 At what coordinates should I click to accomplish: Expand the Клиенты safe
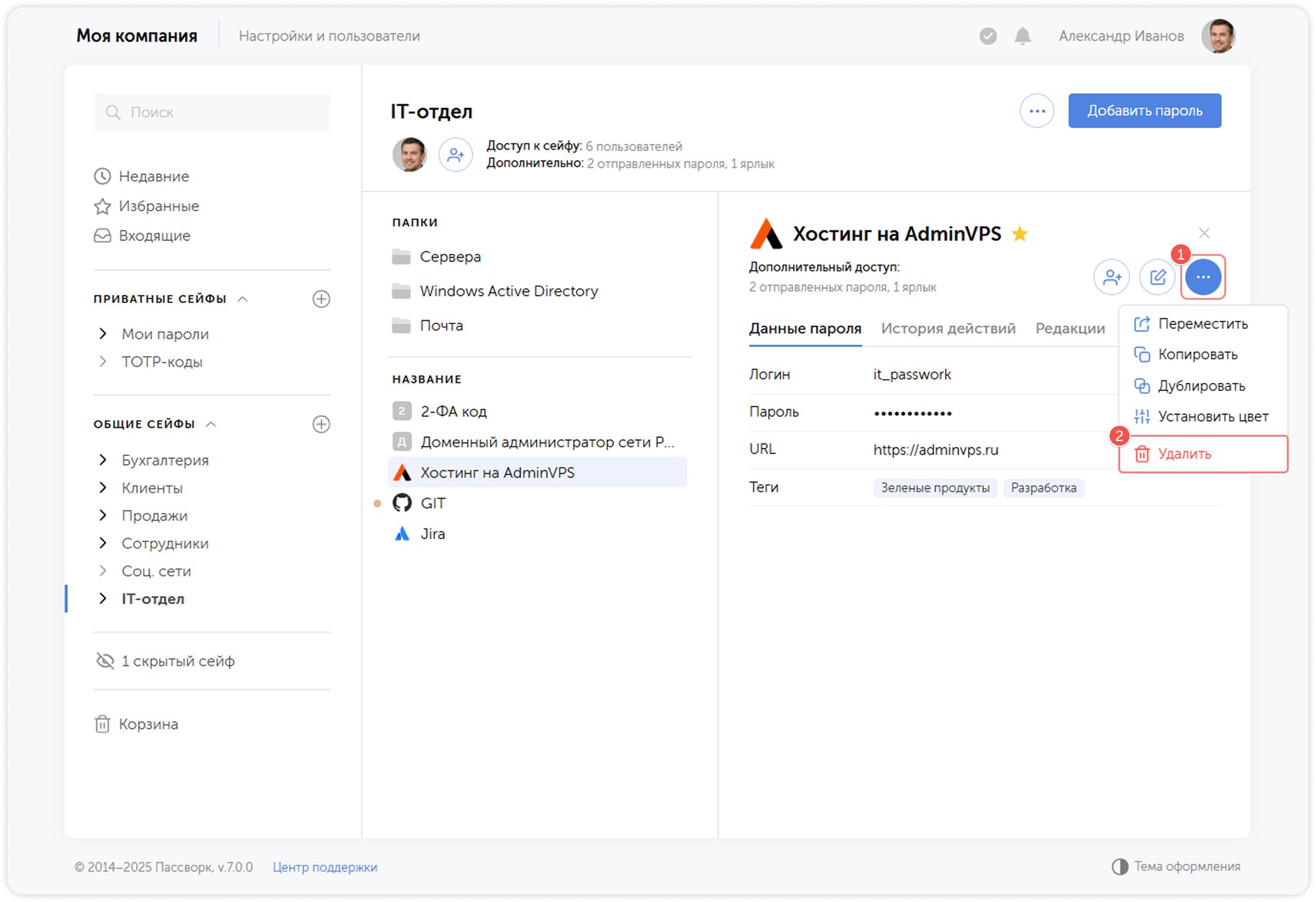pos(103,488)
